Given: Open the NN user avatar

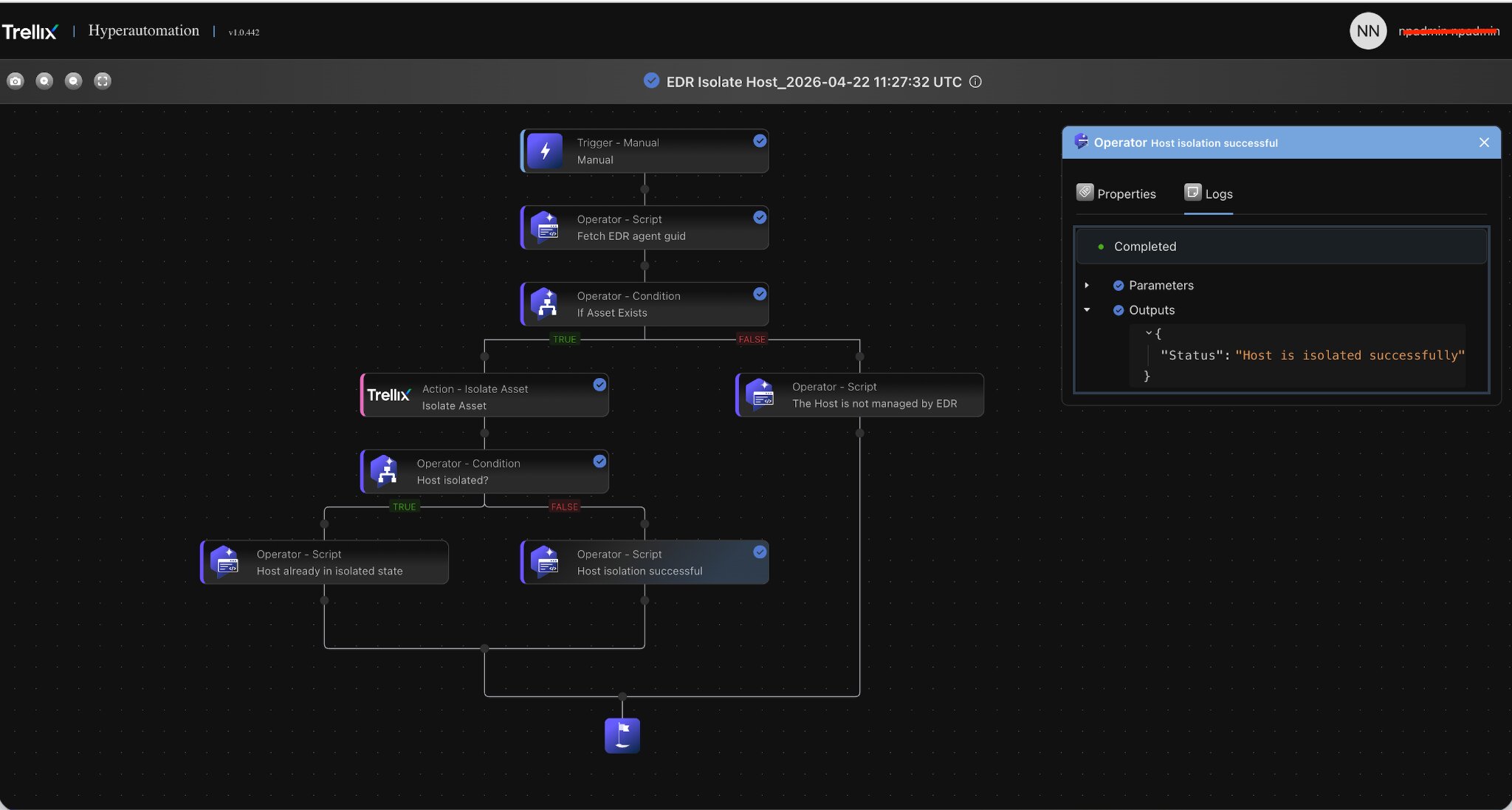Looking at the screenshot, I should point(1368,31).
